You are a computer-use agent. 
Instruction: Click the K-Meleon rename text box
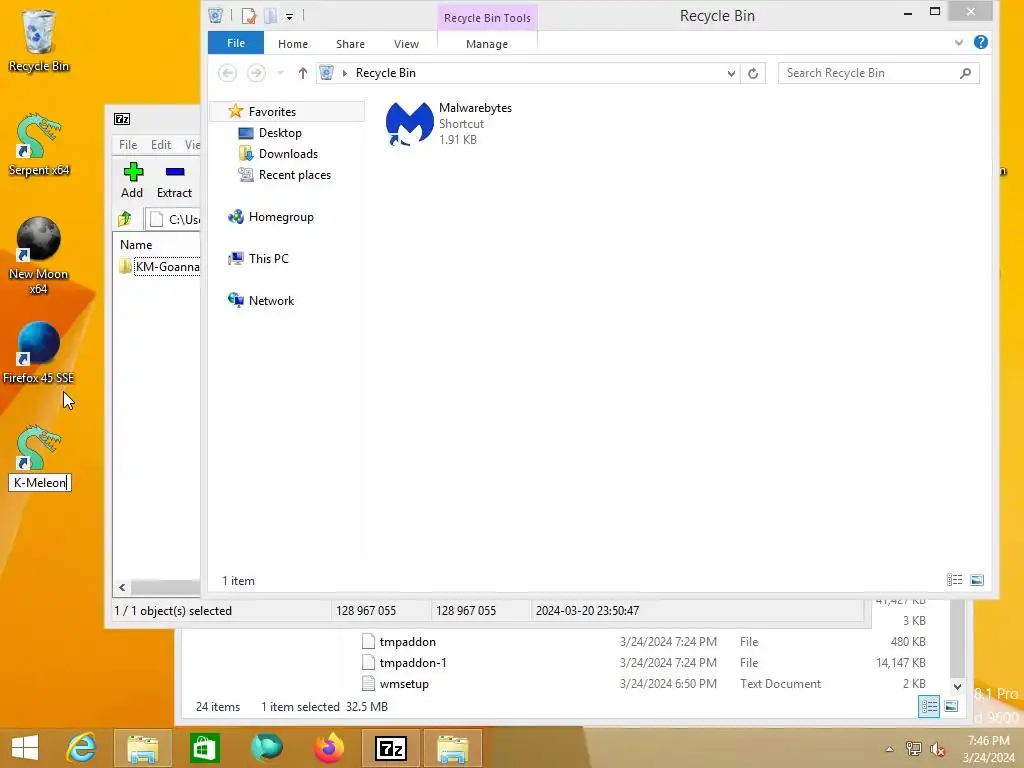[x=40, y=483]
